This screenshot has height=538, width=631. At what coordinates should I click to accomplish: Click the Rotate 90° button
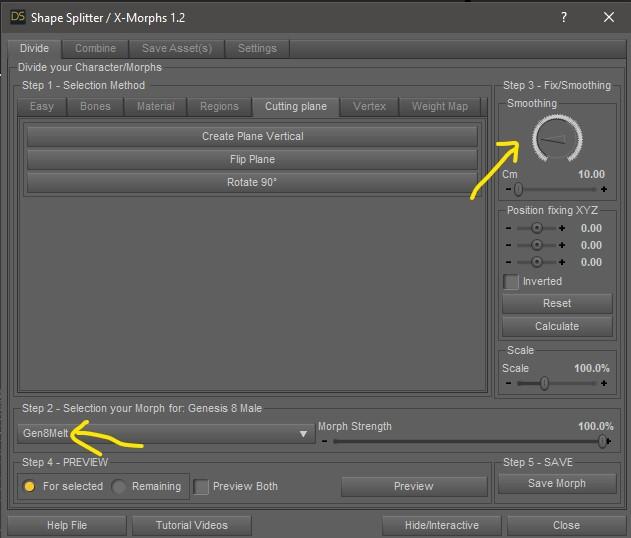point(252,182)
